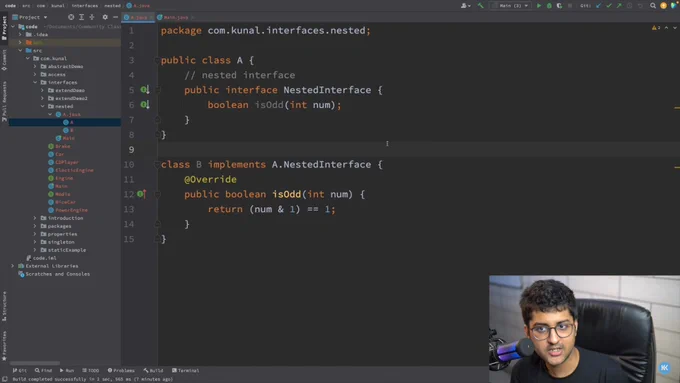680x383 pixels.
Task: Click the implemented gutter icon on line 5
Action: [x=145, y=90]
